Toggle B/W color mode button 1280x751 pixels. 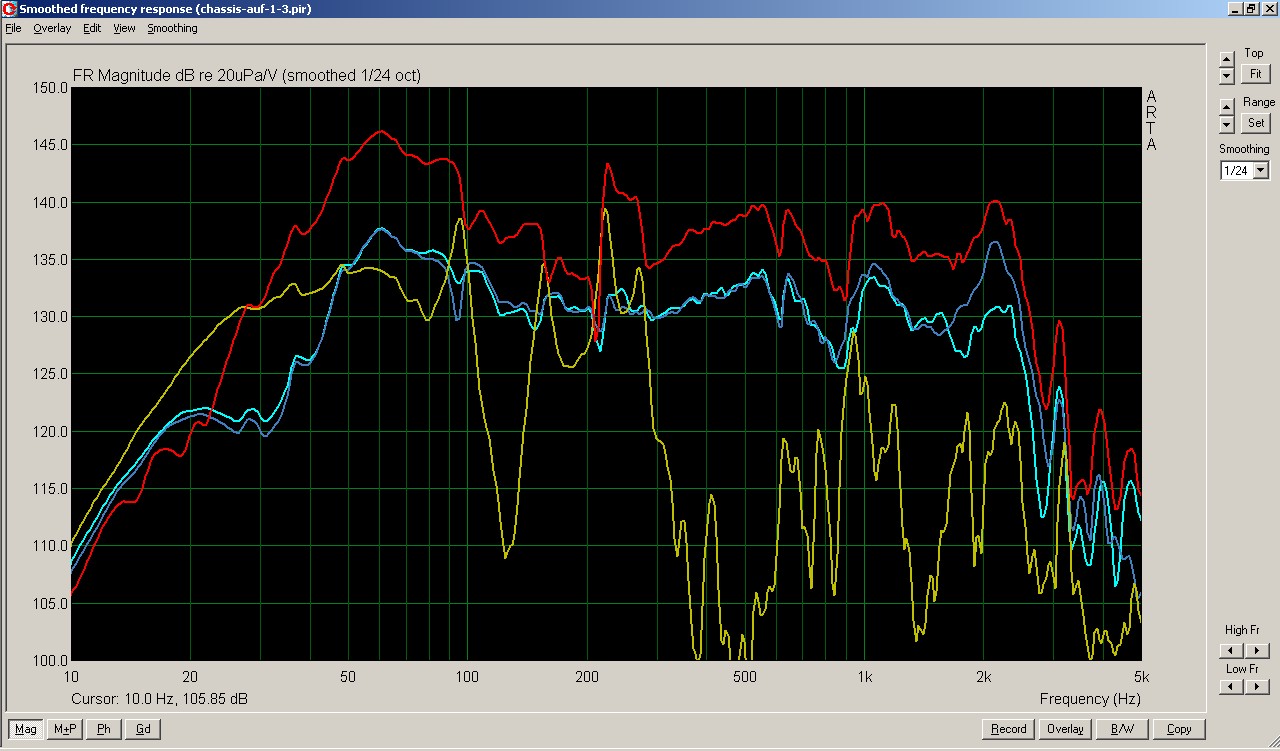[x=1122, y=729]
